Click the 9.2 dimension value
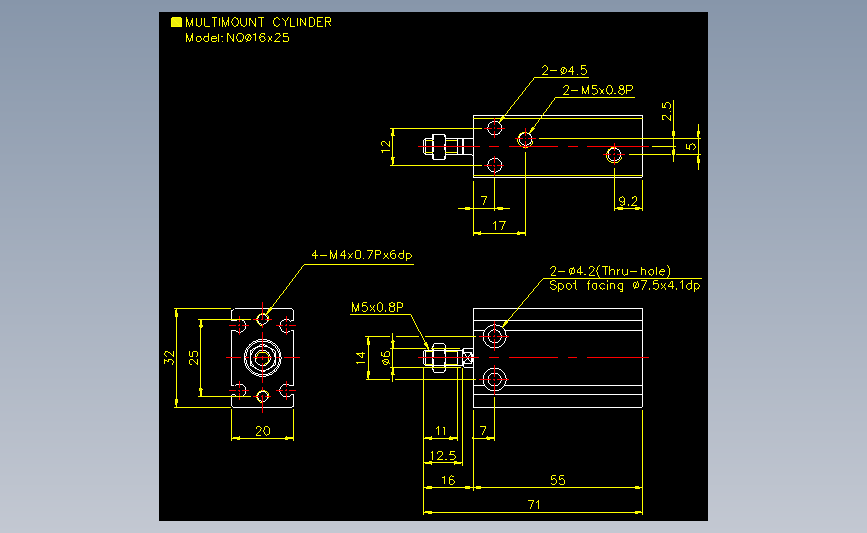The width and height of the screenshot is (867, 533). 628,201
